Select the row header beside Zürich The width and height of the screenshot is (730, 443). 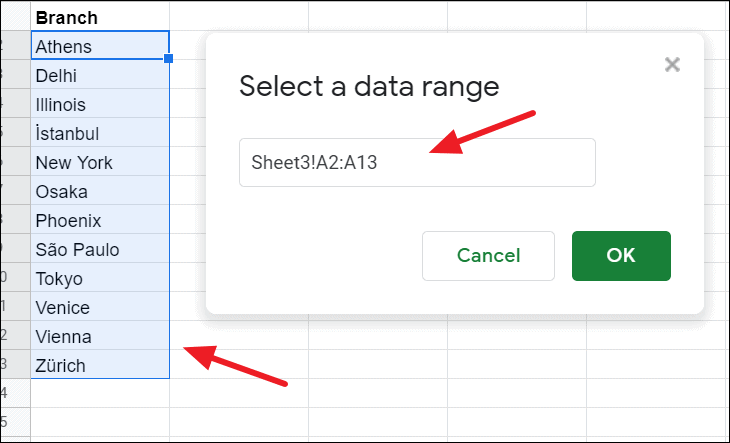pyautogui.click(x=15, y=364)
